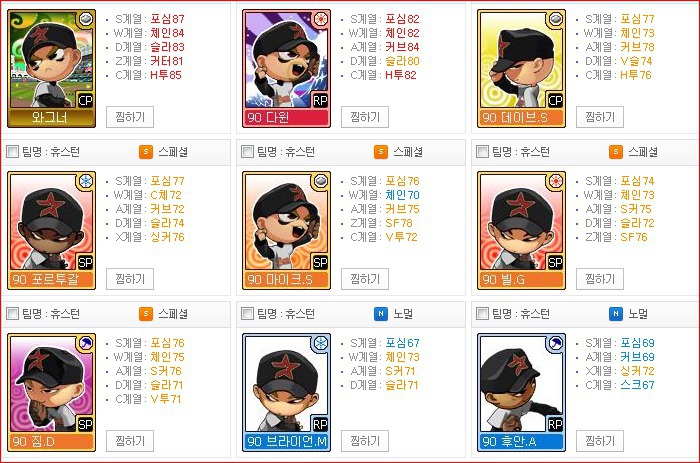Check the box above 마이크.S card
Image resolution: width=700 pixels, height=463 pixels.
pos(247,152)
